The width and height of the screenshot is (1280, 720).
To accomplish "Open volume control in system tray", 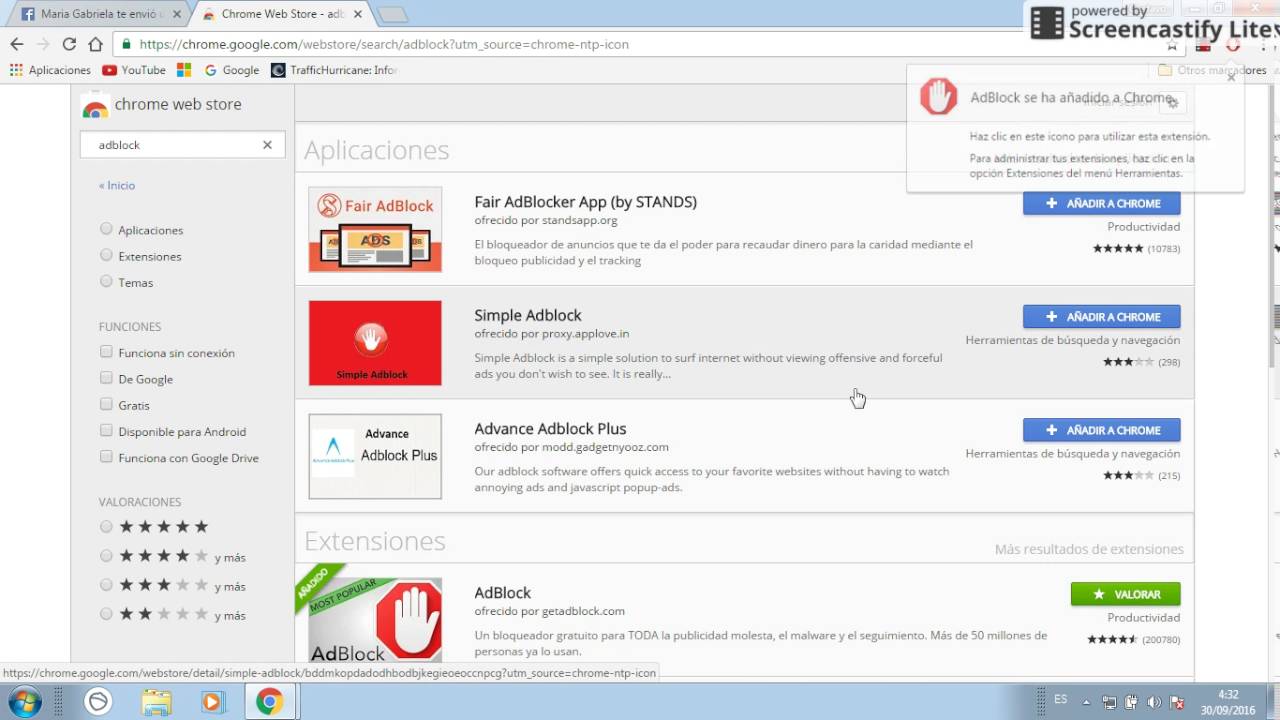I will (1154, 702).
